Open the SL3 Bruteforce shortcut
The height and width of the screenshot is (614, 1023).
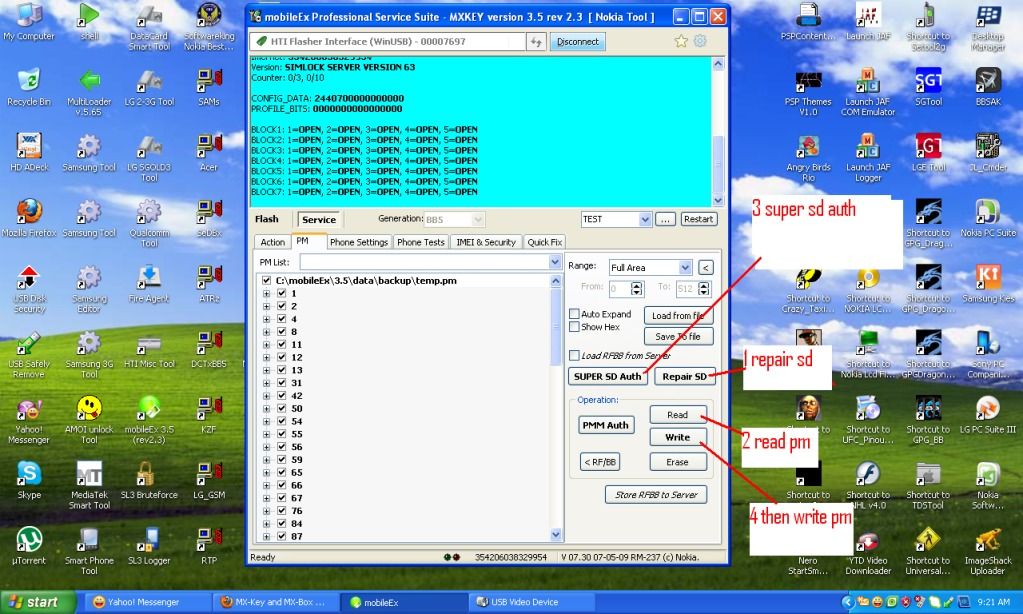point(149,480)
